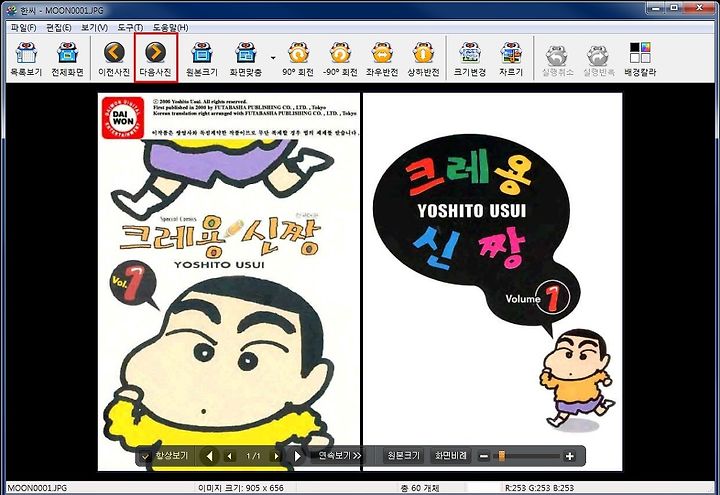Click large next arrow in overlay bar

point(297,456)
